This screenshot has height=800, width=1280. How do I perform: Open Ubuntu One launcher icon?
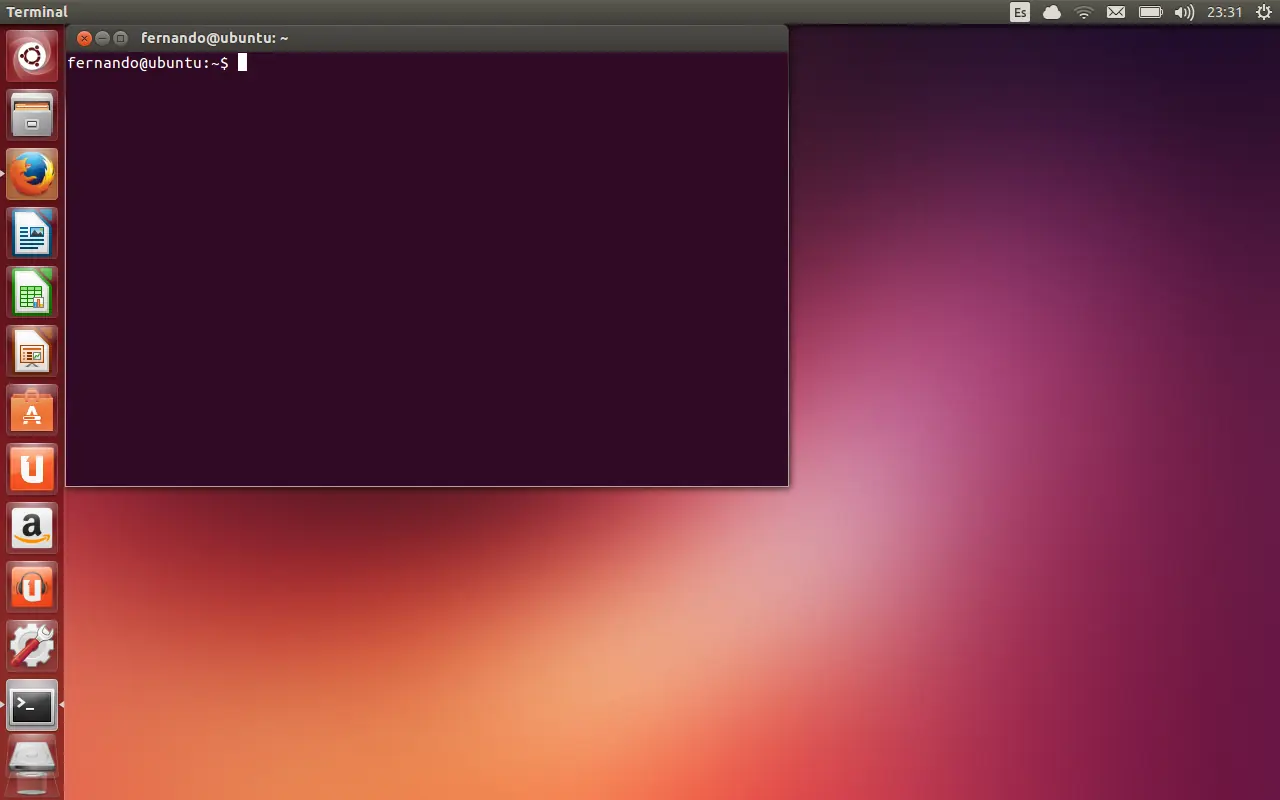click(x=32, y=470)
